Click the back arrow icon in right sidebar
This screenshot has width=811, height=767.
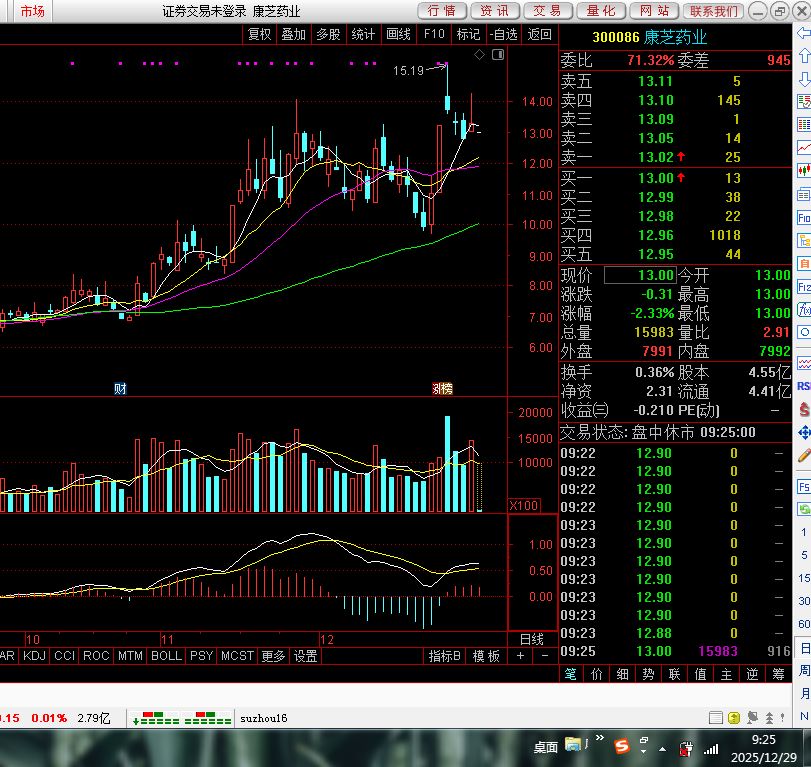804,34
